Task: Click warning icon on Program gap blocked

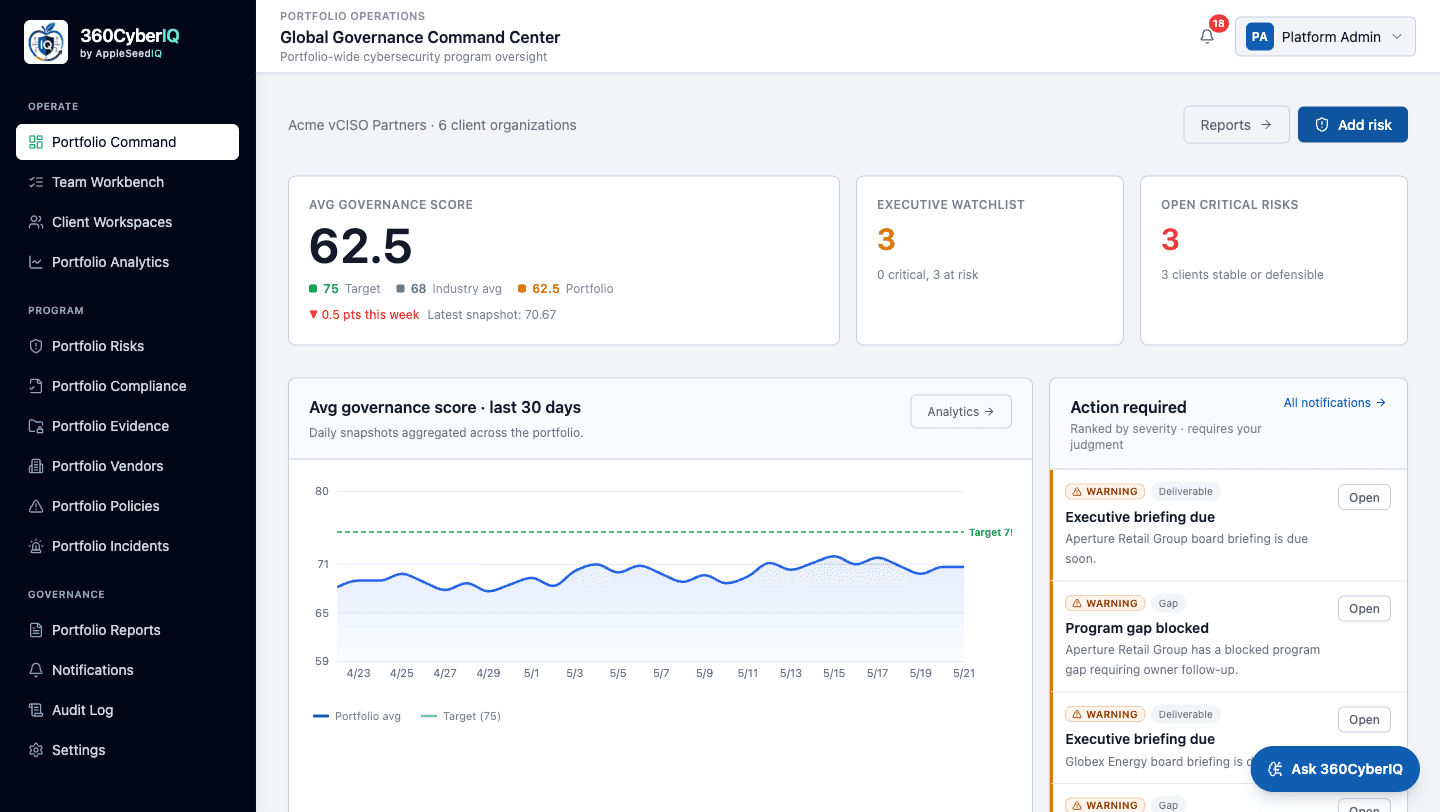Action: coord(1076,603)
